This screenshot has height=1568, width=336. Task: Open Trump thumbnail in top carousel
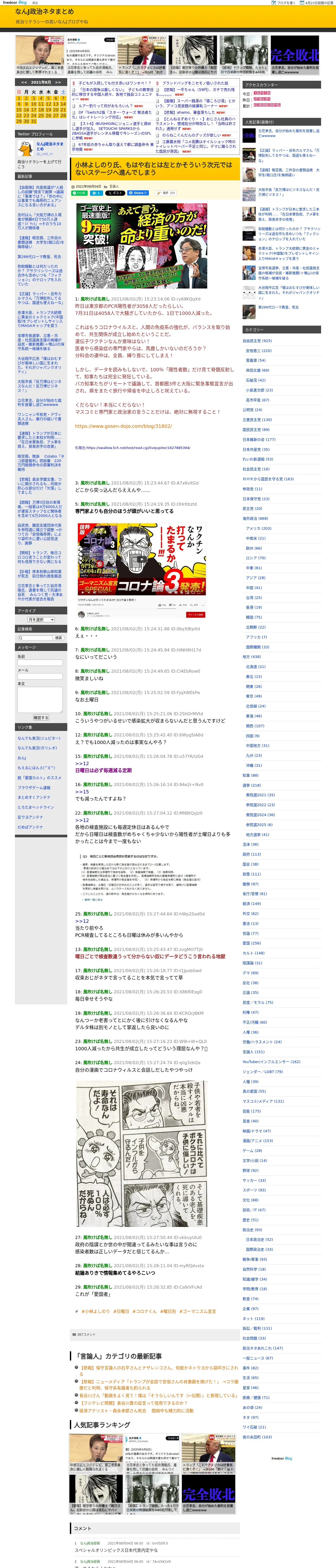coord(142,55)
